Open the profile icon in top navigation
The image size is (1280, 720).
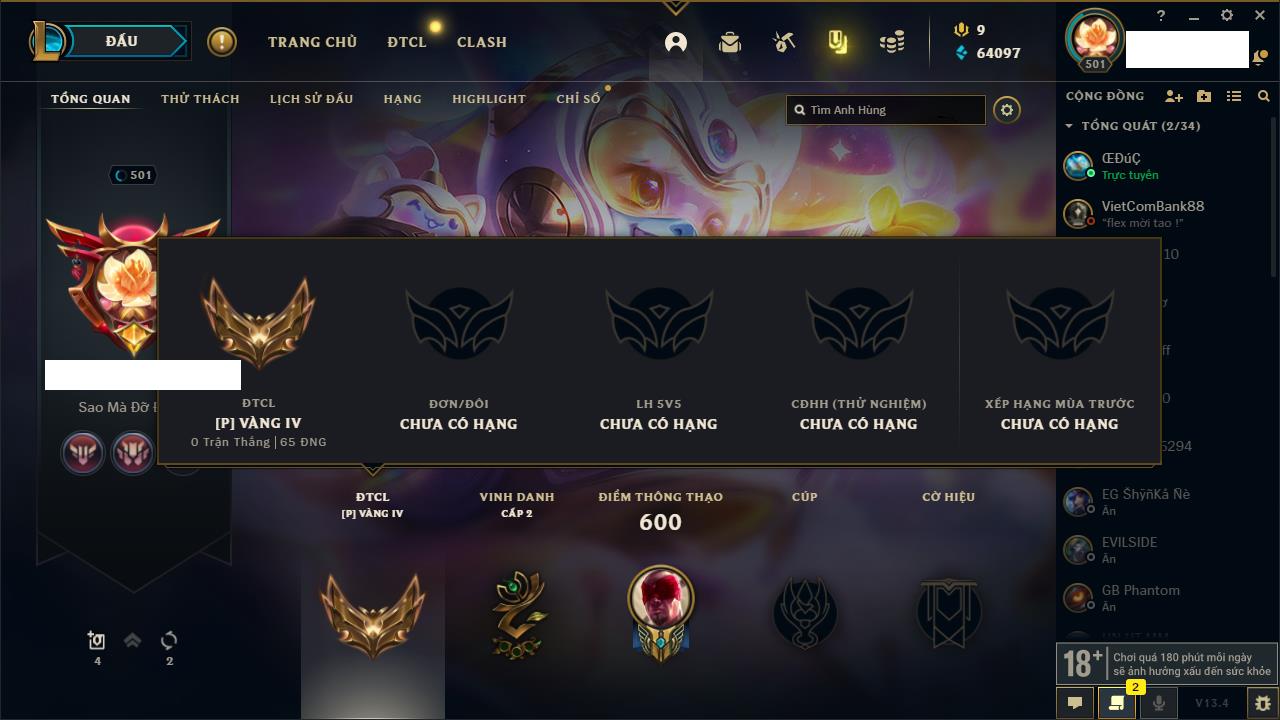coord(676,42)
